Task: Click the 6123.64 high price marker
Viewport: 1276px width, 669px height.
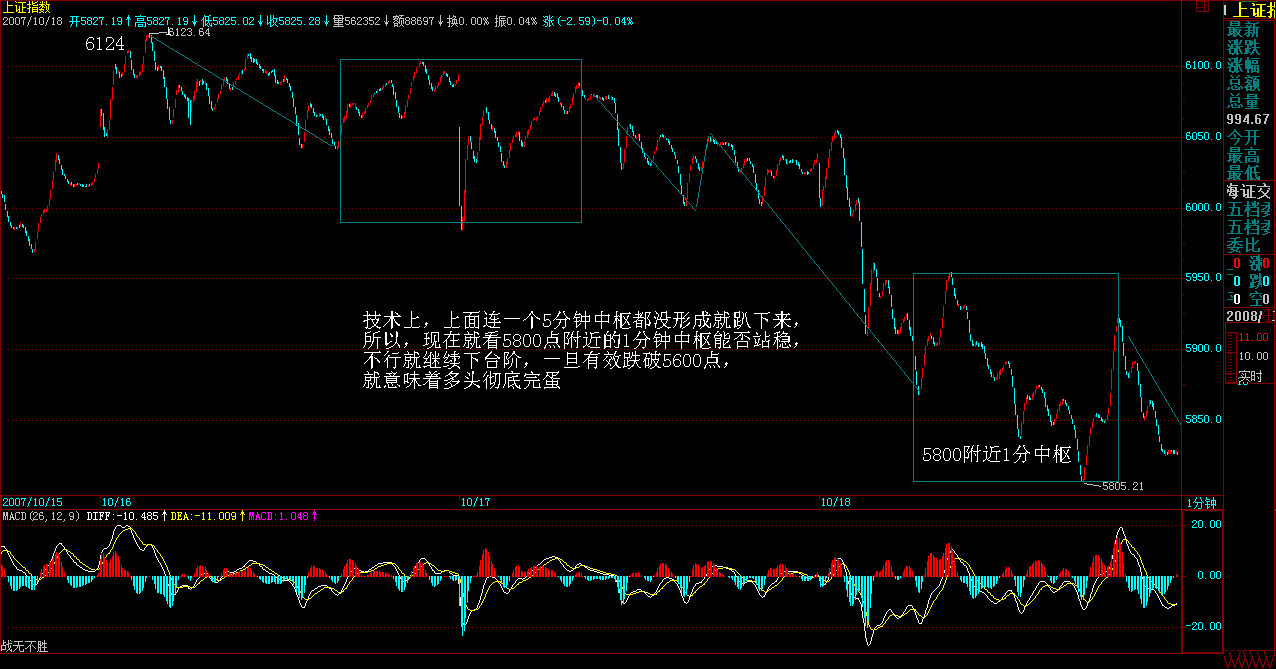Action: [x=188, y=32]
